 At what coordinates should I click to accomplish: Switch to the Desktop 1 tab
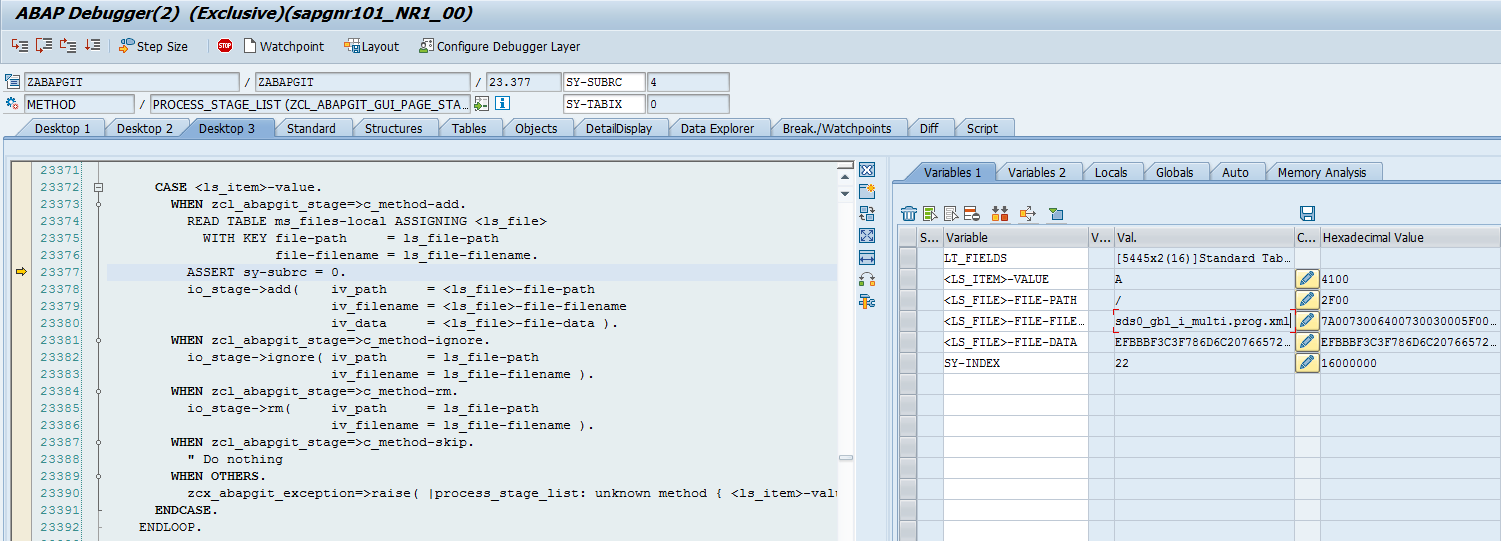tap(62, 128)
